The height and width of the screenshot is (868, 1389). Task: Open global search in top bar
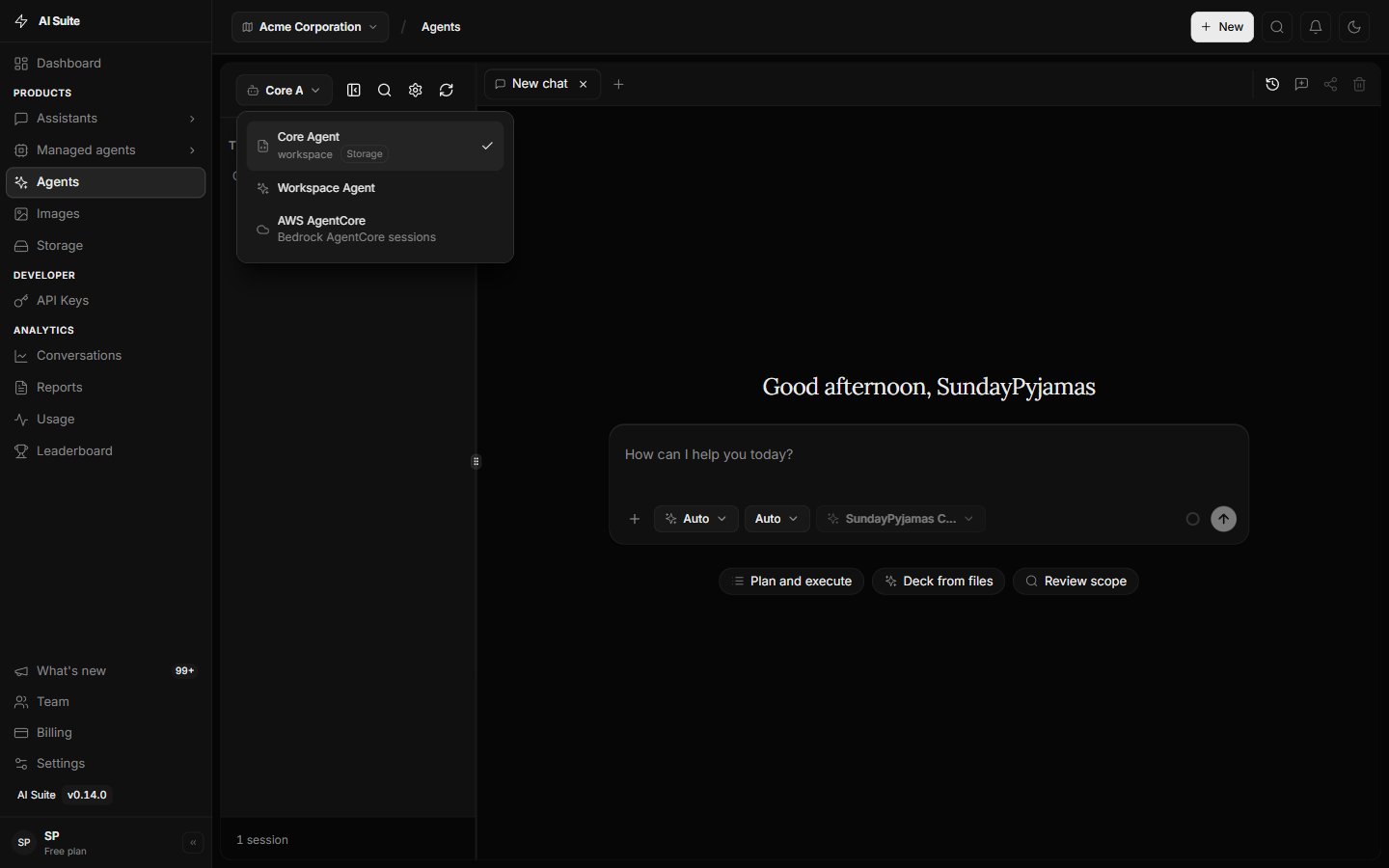click(1277, 27)
